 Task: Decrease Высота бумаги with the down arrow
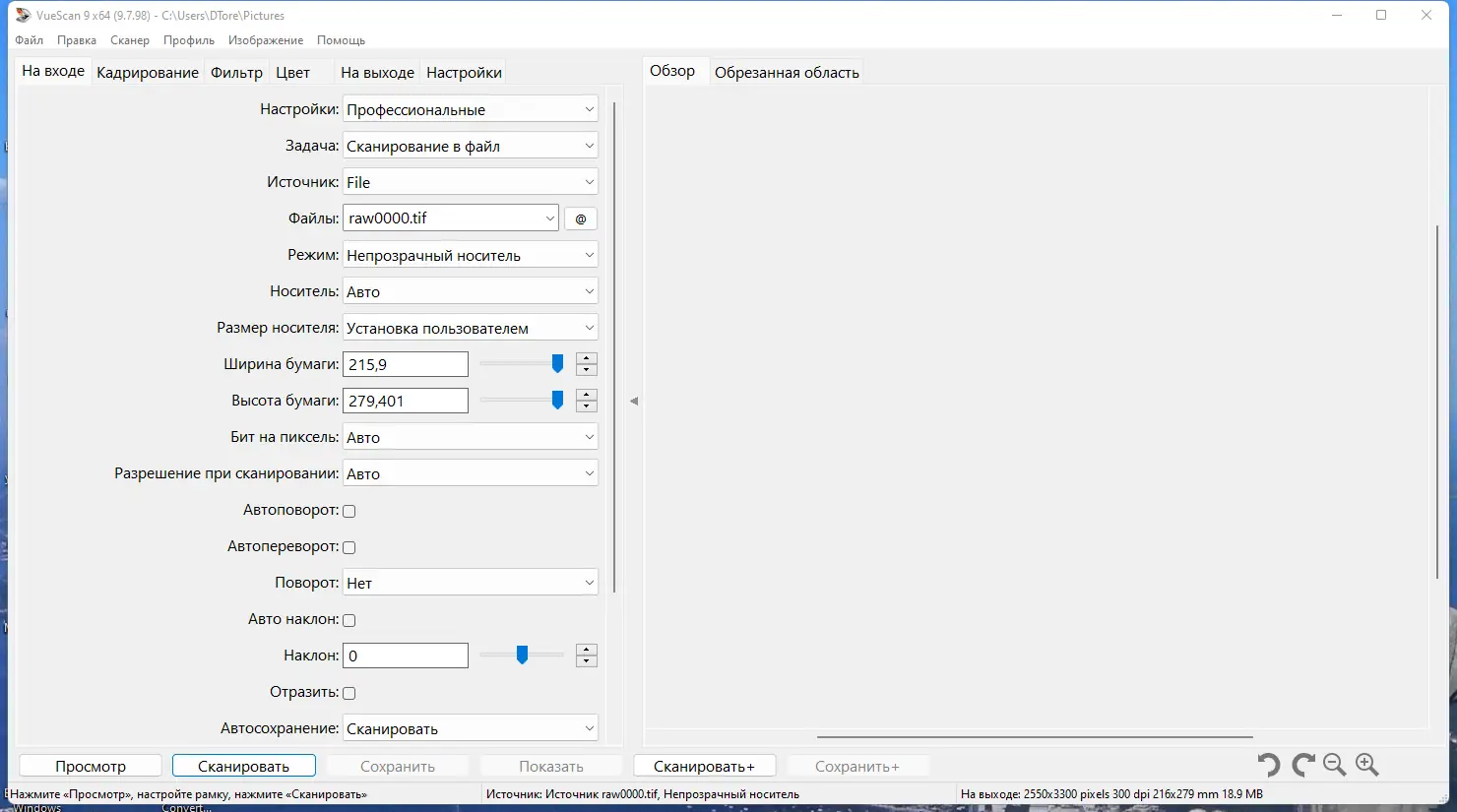pos(587,406)
